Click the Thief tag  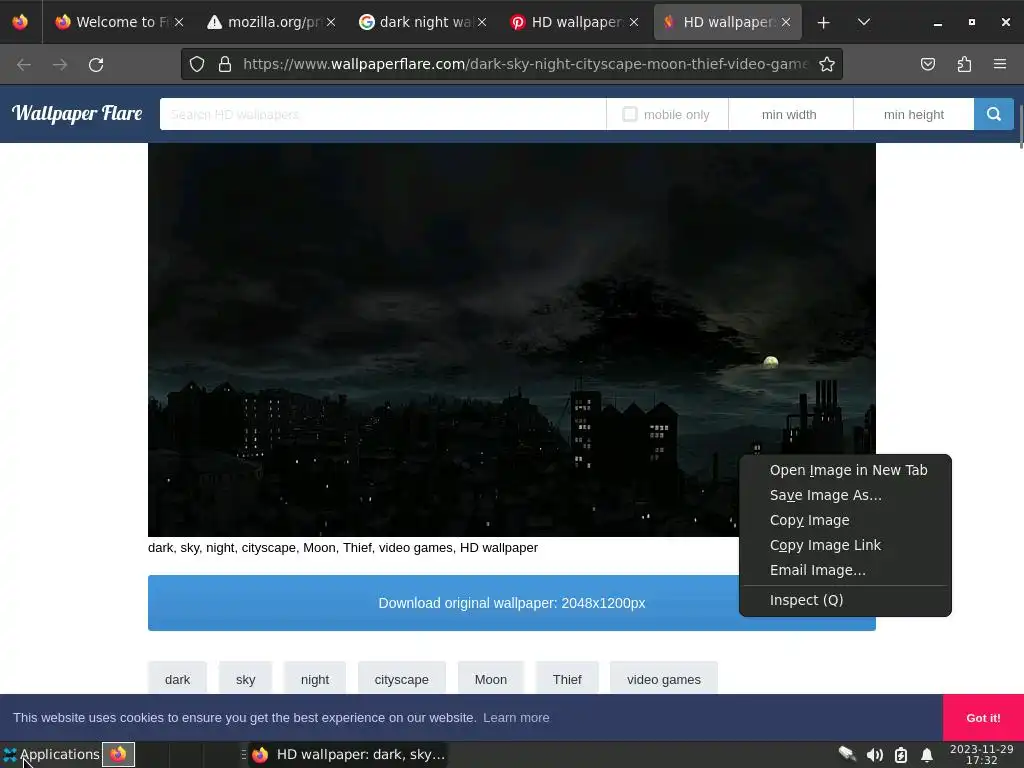pos(567,679)
